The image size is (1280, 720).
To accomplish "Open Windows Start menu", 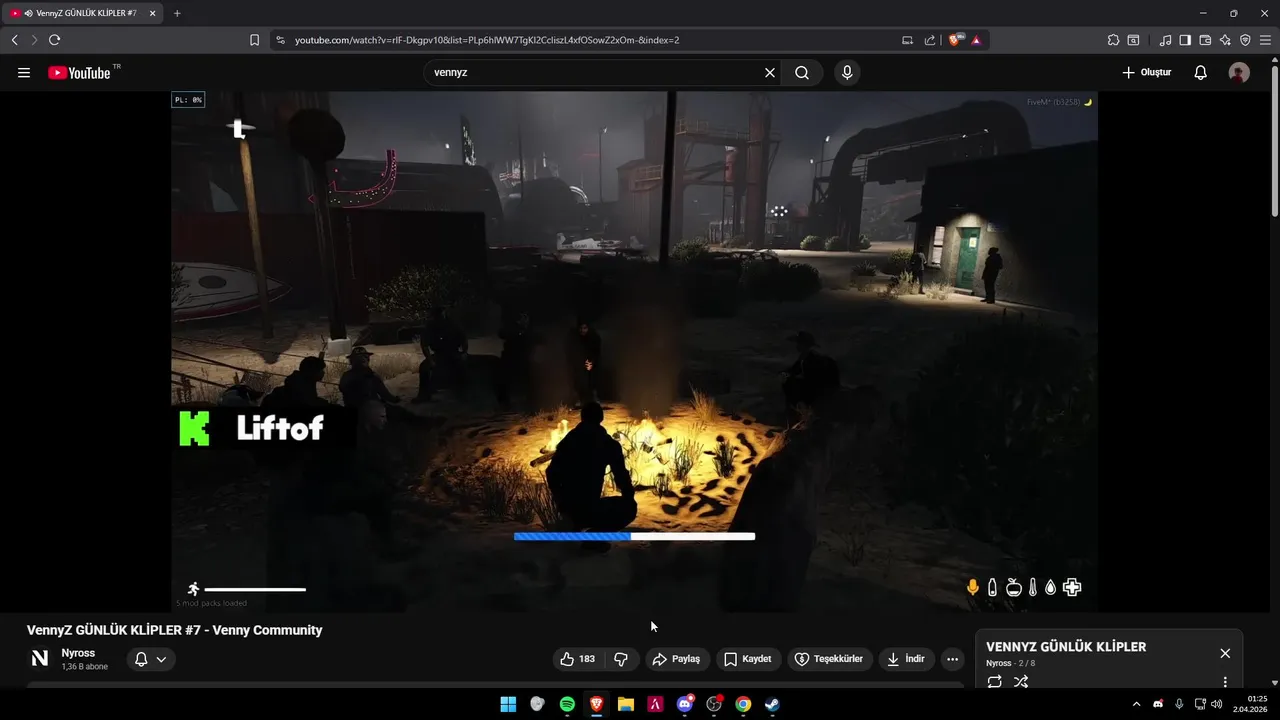I will pyautogui.click(x=508, y=704).
